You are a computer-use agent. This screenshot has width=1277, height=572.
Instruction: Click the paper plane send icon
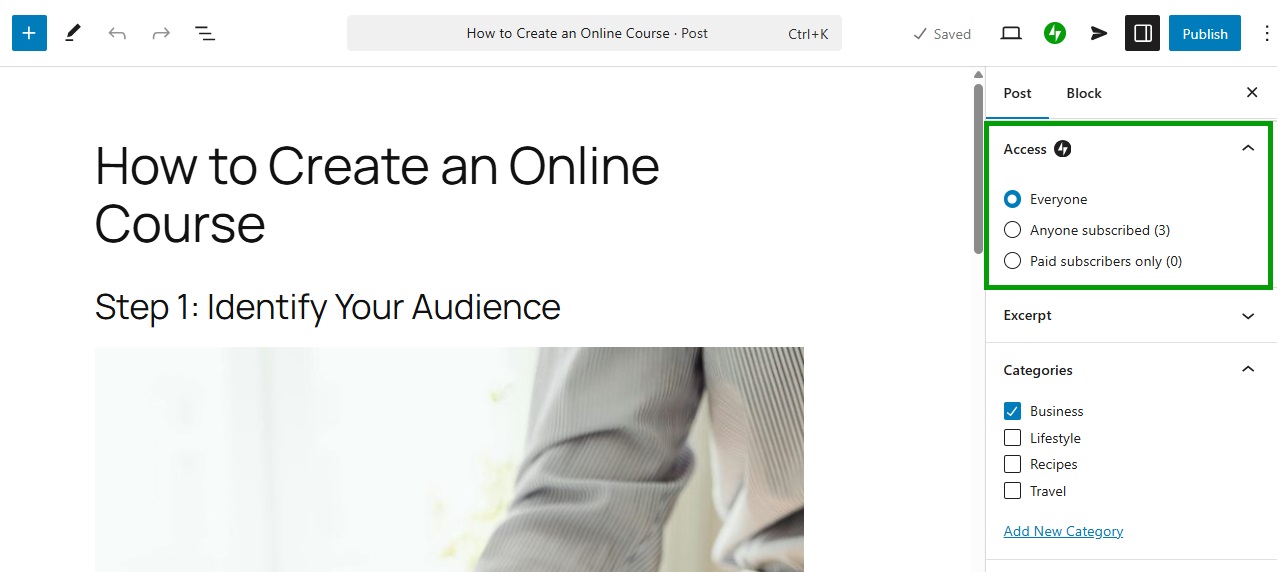(x=1099, y=33)
